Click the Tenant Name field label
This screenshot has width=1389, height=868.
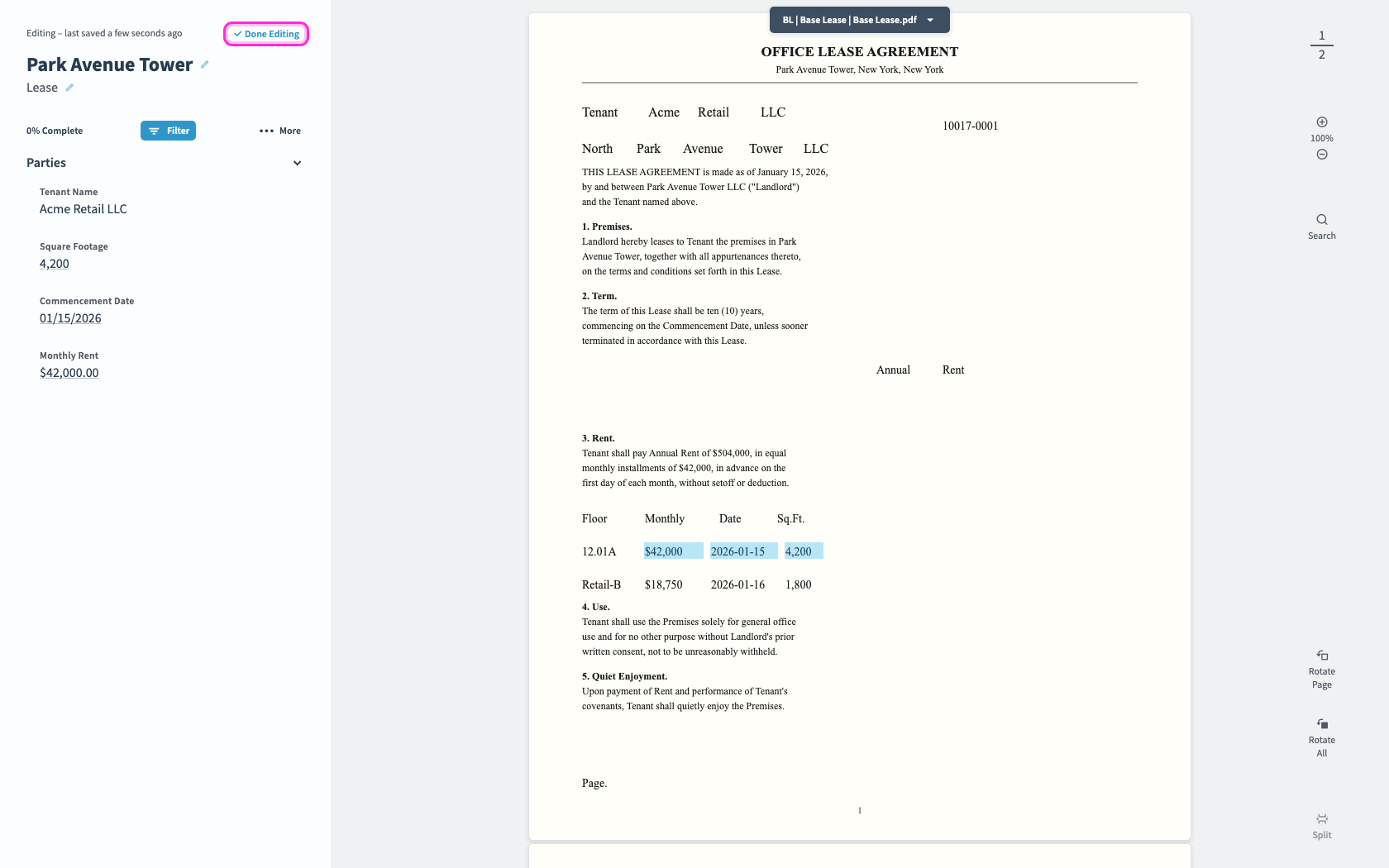pos(69,192)
